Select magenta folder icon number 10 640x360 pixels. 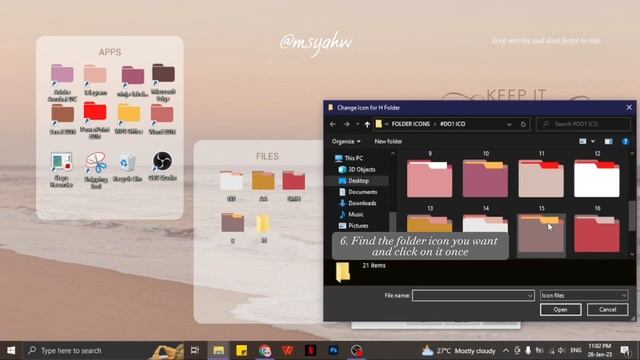click(485, 179)
